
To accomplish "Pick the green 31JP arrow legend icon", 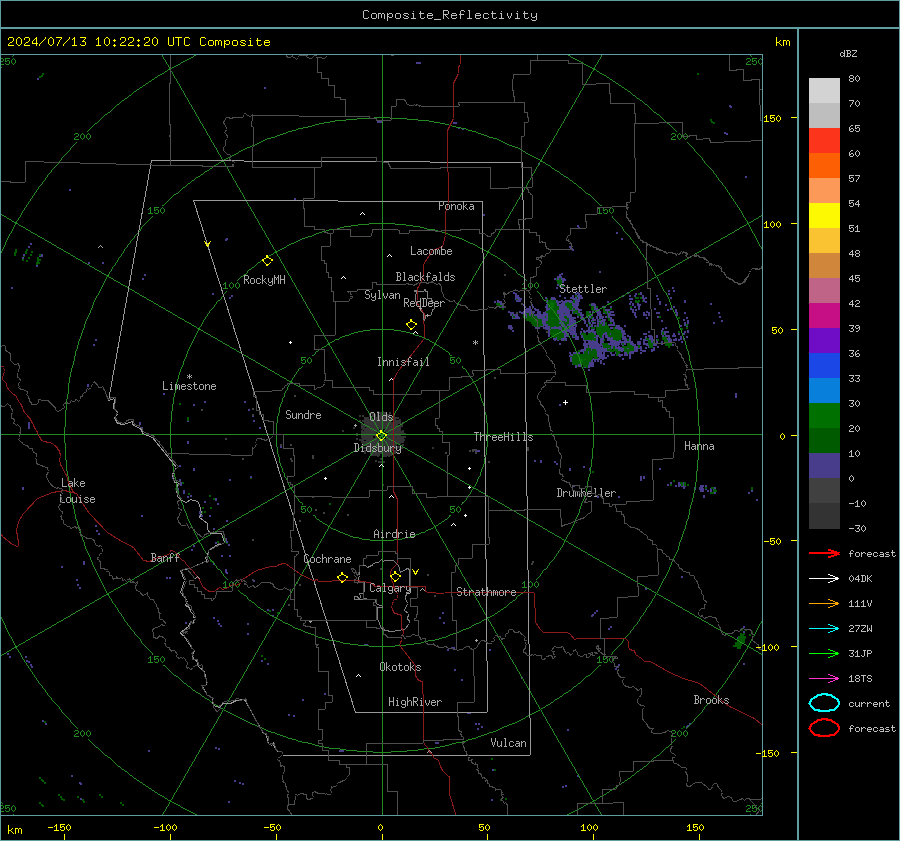I will tap(824, 653).
